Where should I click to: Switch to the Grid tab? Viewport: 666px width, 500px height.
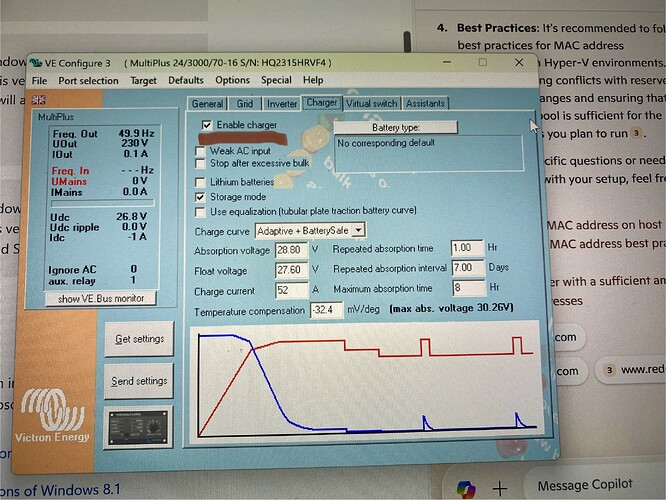[245, 104]
